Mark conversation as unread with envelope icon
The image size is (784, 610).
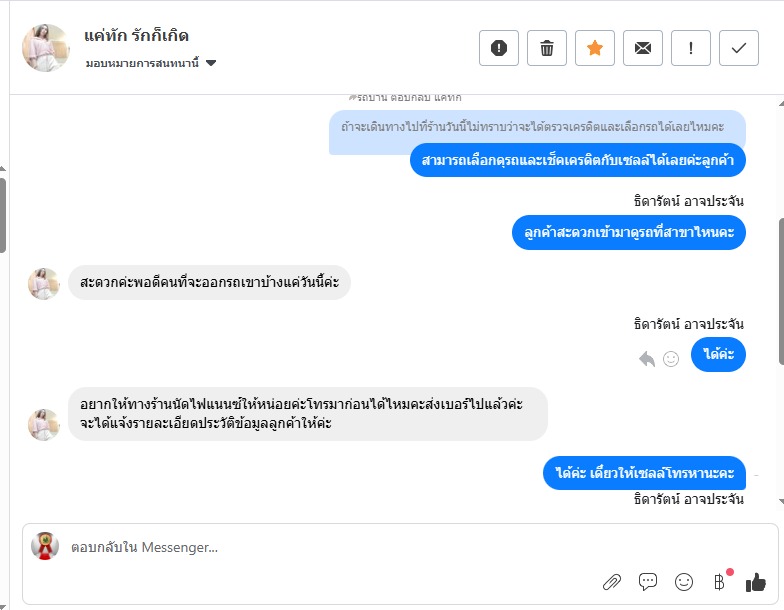643,48
